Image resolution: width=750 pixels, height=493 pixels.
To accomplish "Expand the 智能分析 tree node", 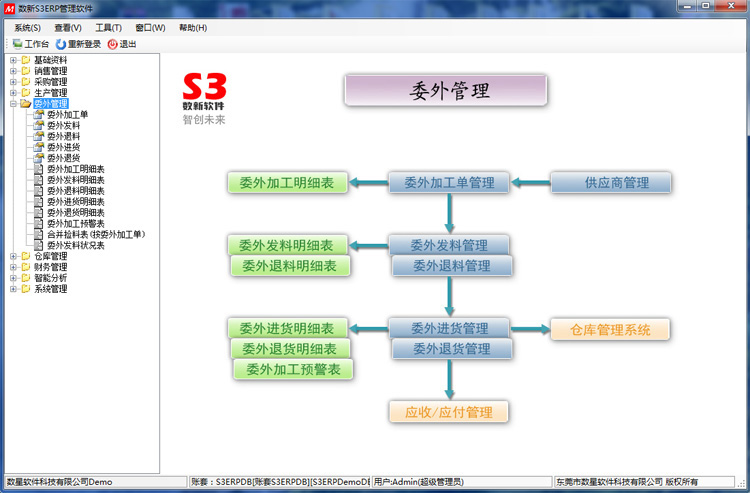I will [x=13, y=278].
